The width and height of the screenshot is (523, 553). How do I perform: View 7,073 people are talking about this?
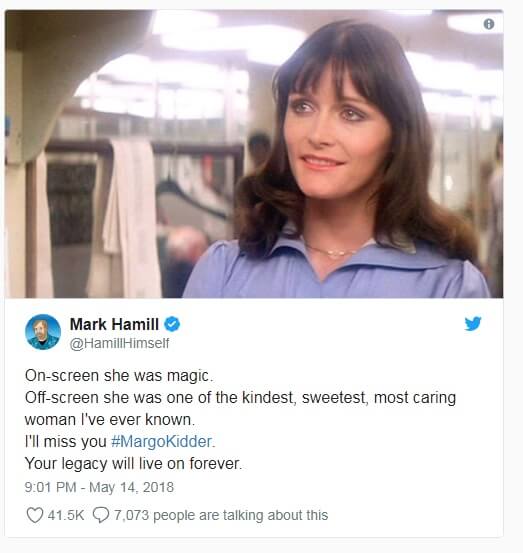coord(221,515)
